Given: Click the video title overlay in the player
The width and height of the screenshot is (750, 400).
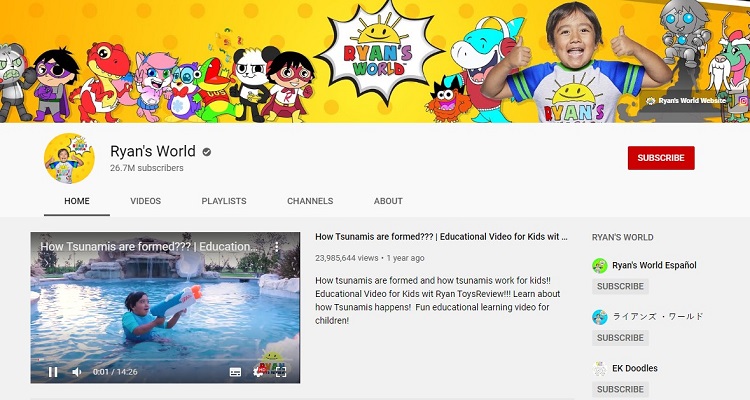Looking at the screenshot, I should 149,246.
